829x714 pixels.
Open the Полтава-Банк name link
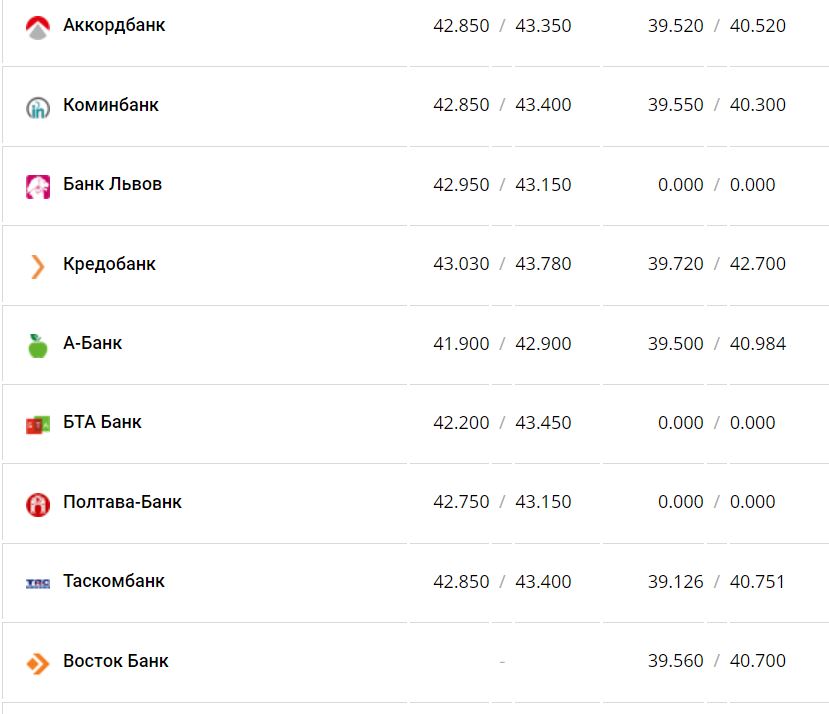pos(122,502)
